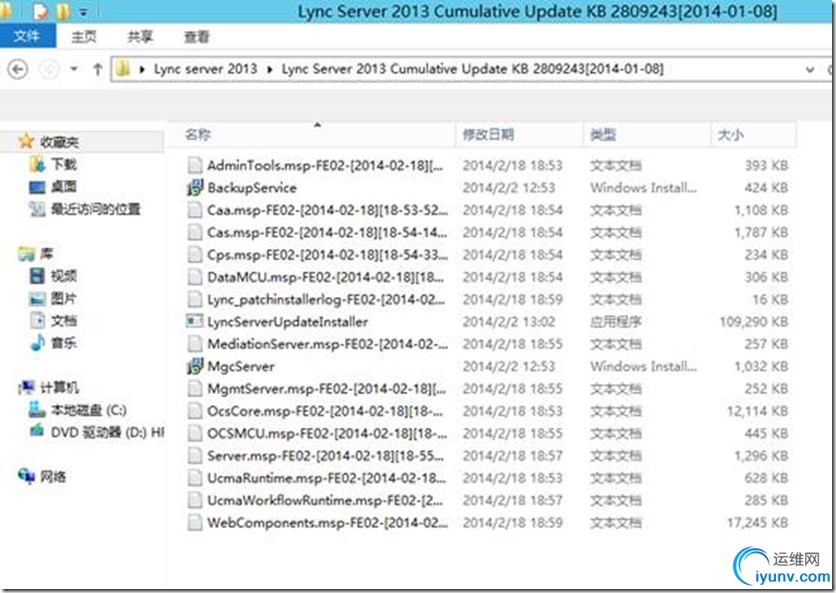Image resolution: width=836 pixels, height=593 pixels.
Task: Click the UcmaWorkflowRuntime.msp-FE02 file icon
Action: (195, 500)
